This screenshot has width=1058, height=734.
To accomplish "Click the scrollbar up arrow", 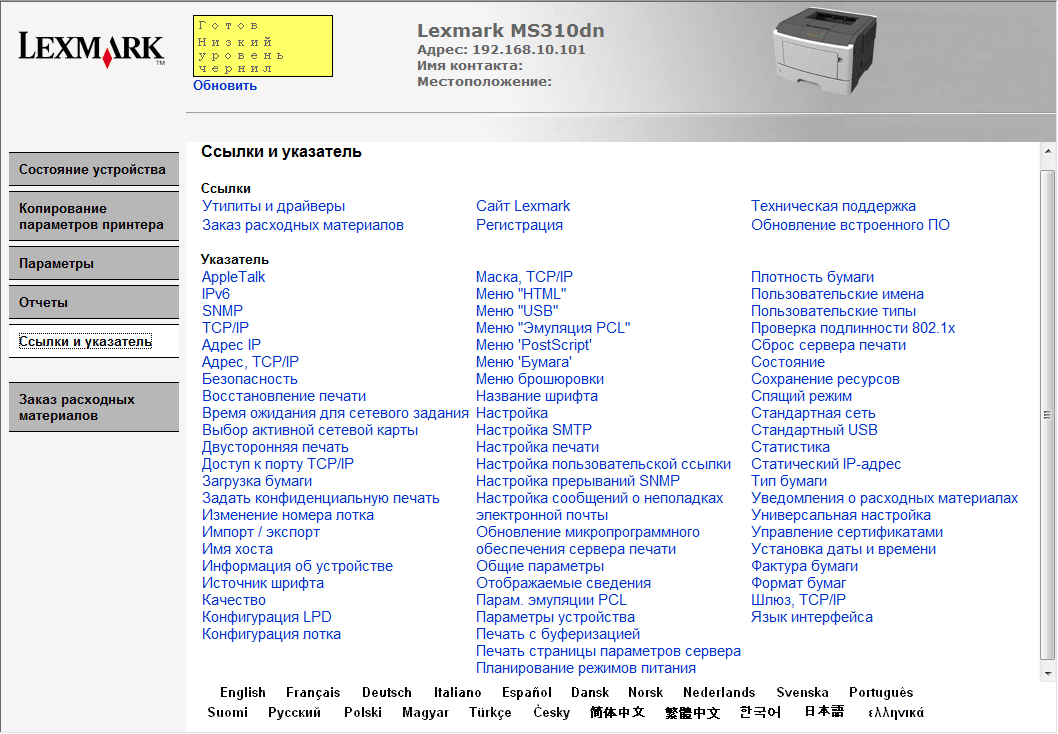I will click(x=1048, y=151).
